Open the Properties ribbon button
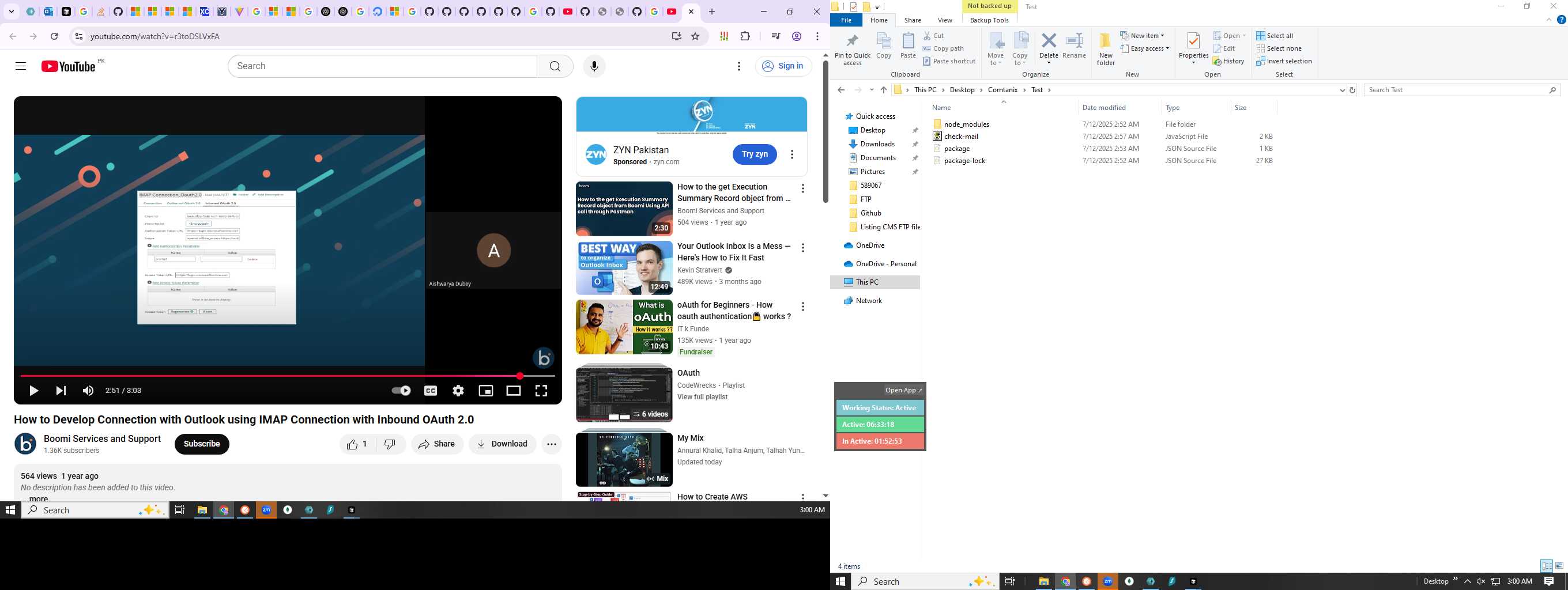1568x590 pixels. click(x=1193, y=47)
